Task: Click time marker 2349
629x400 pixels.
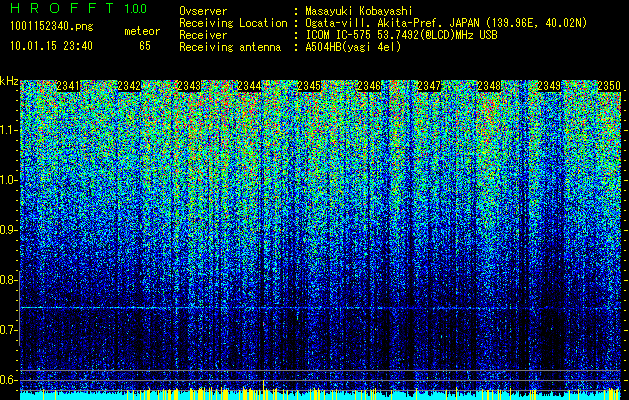Action: tap(549, 86)
